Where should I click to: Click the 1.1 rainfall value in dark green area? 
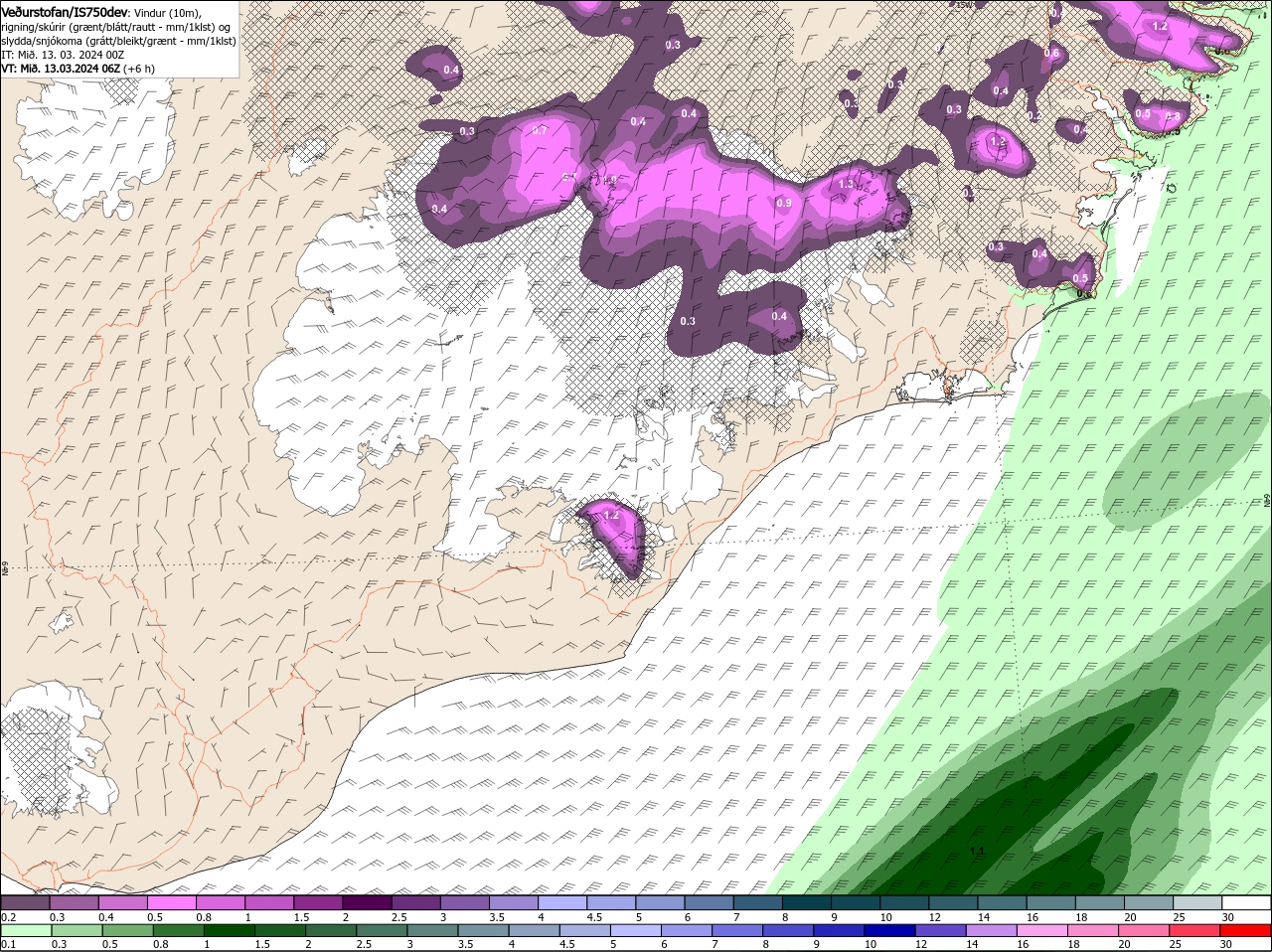(x=977, y=852)
